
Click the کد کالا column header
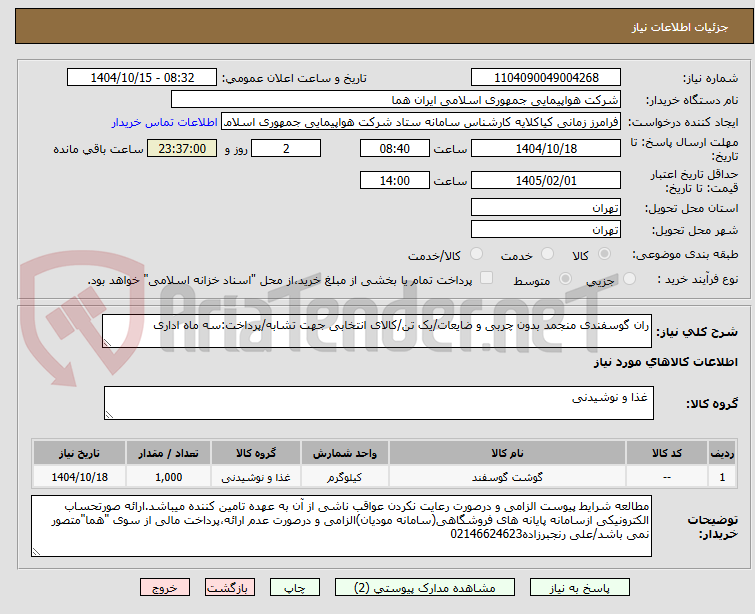click(x=666, y=453)
